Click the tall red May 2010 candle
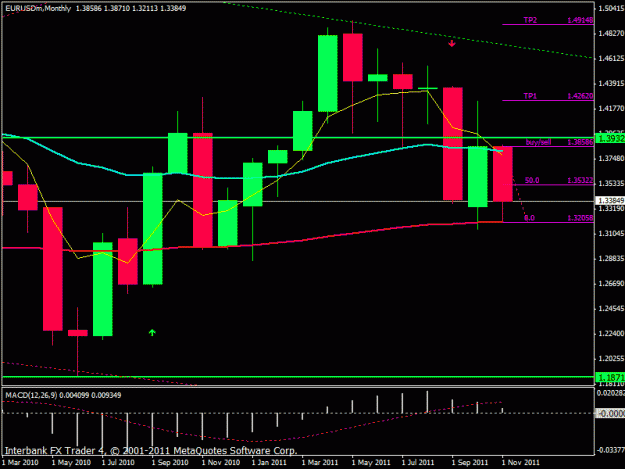Screen dimensions: 625x469 click(x=53, y=269)
